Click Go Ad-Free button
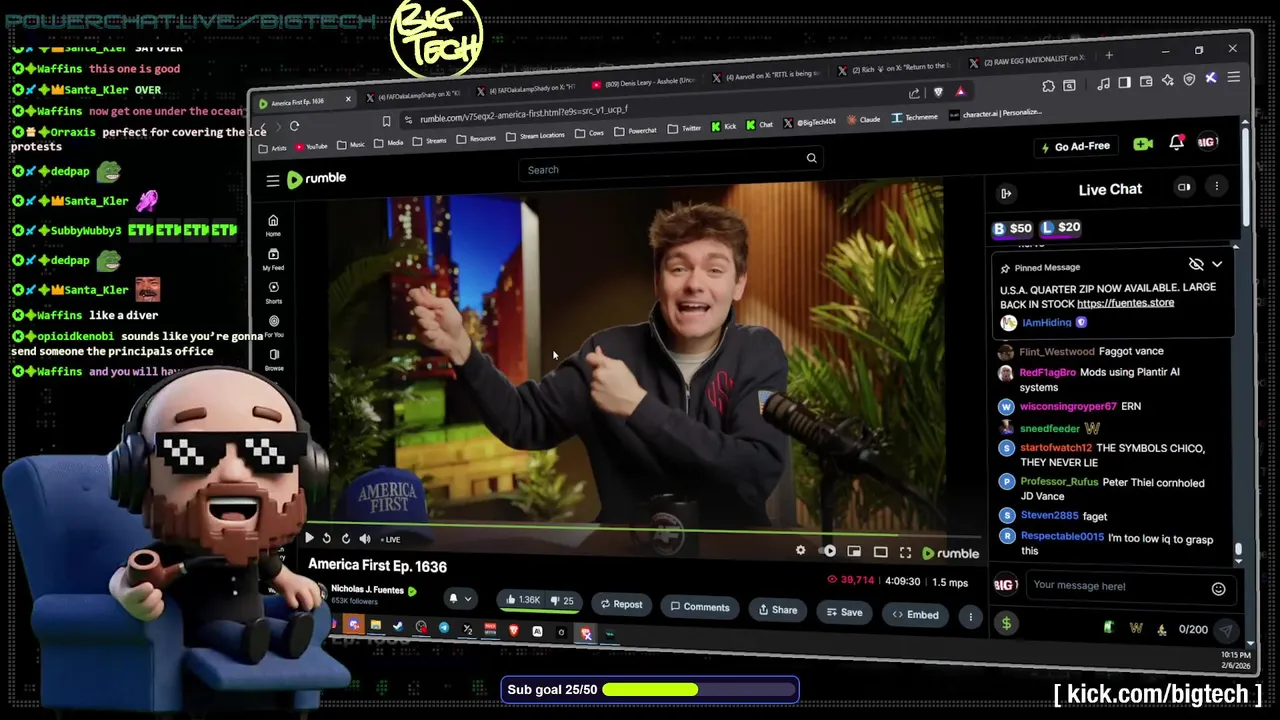This screenshot has height=720, width=1280. [1076, 146]
